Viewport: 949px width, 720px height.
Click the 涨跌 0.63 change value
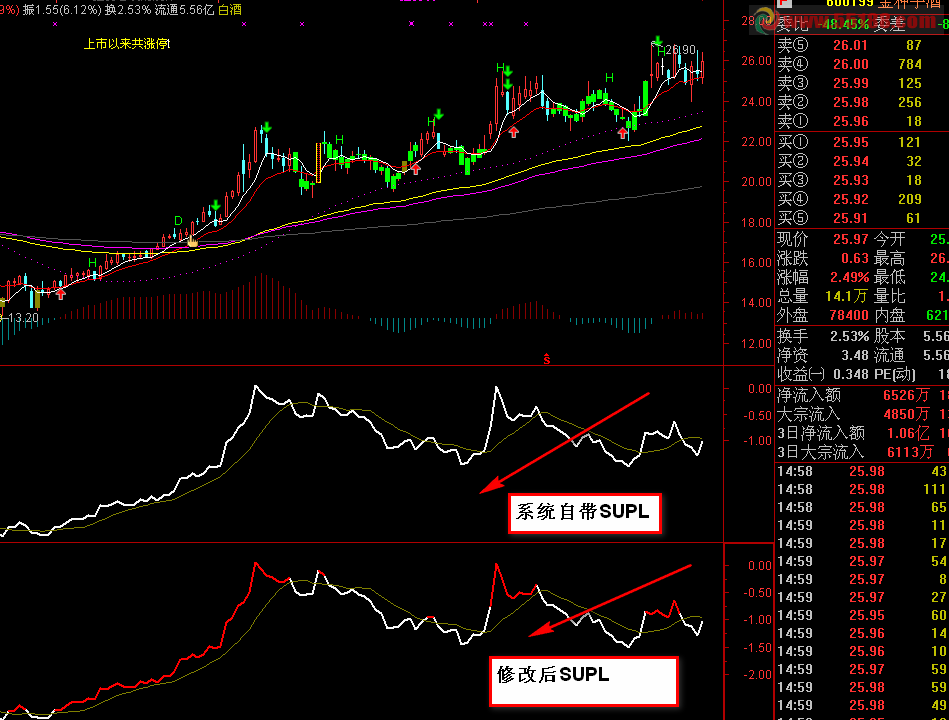tap(855, 258)
